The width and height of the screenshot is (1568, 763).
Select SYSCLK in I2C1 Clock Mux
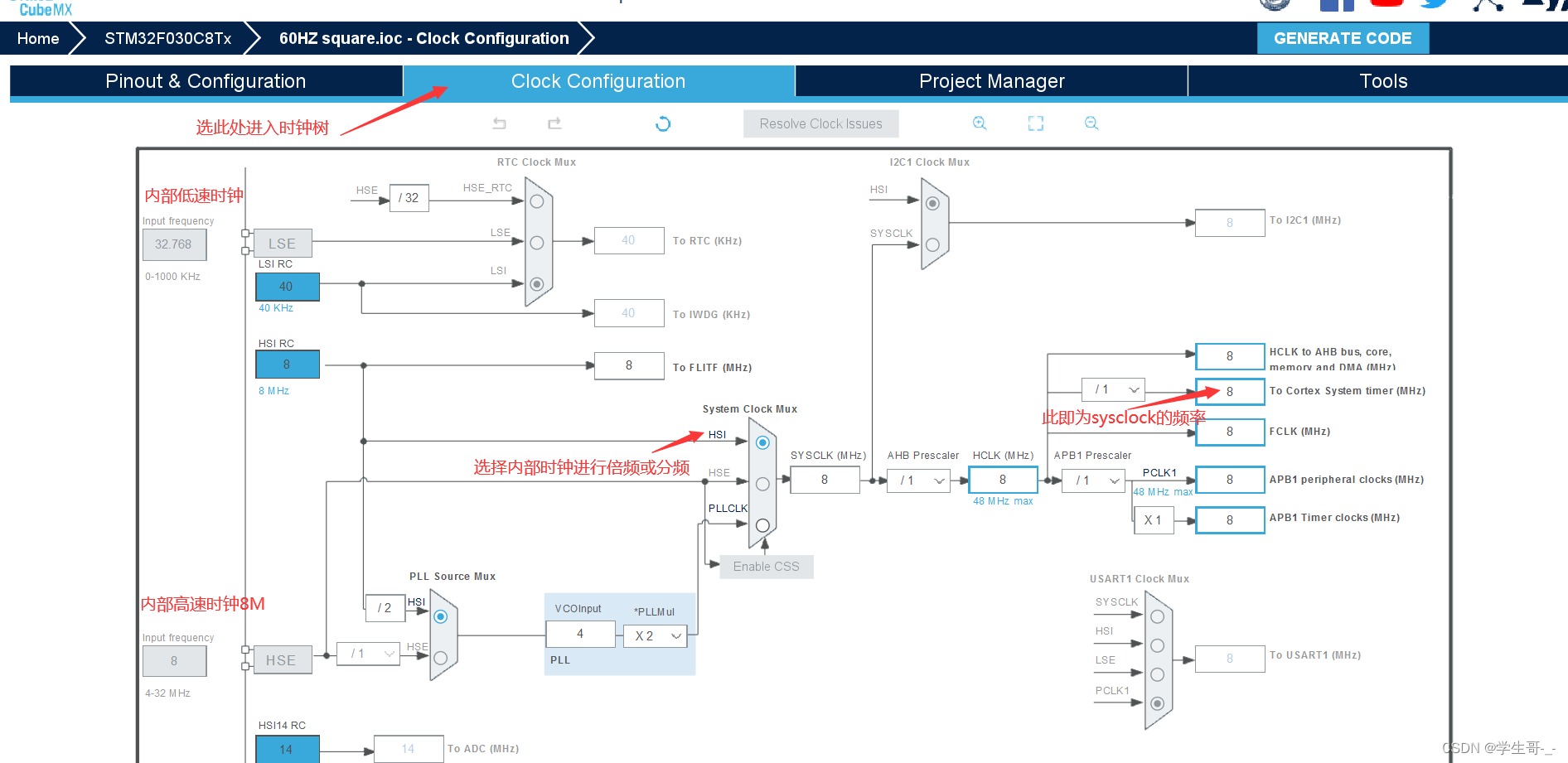[x=932, y=245]
